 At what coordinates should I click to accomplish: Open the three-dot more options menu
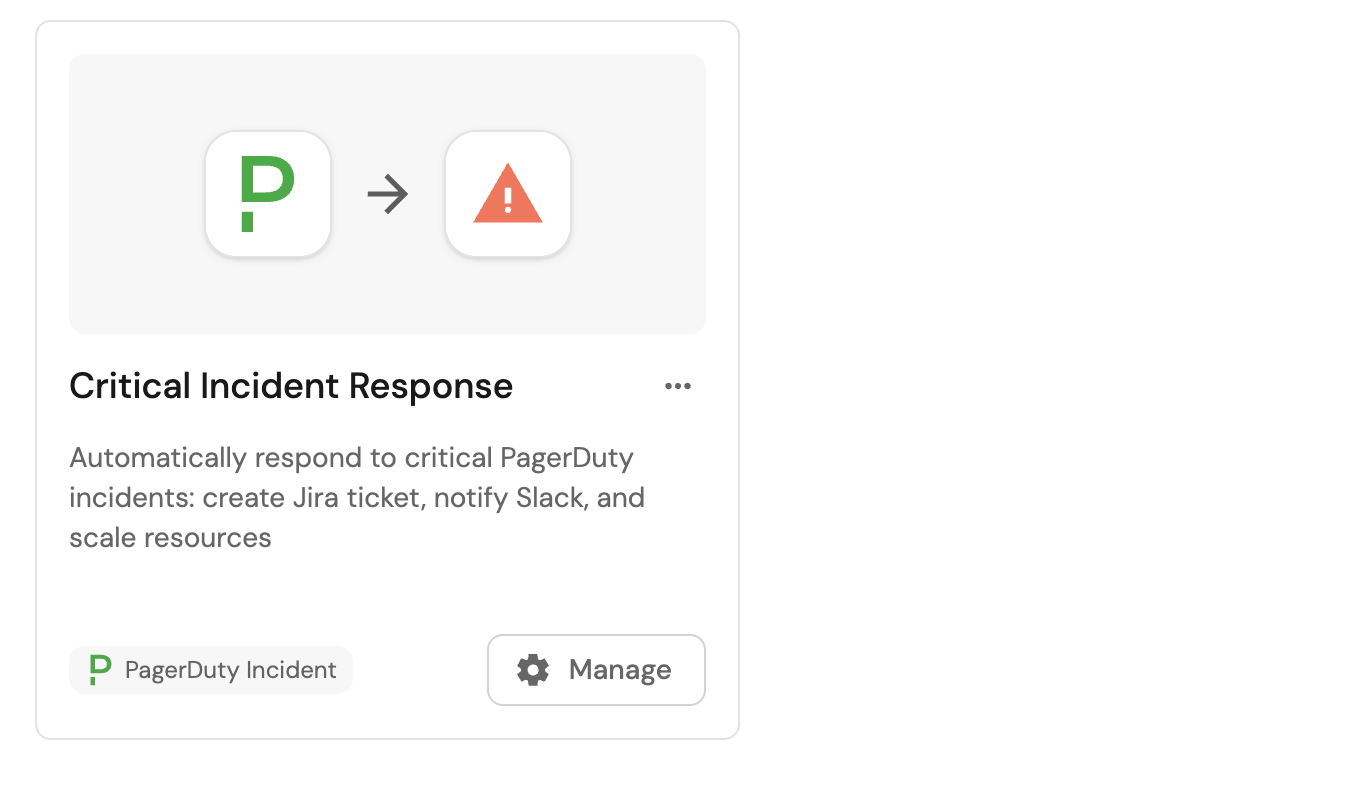tap(678, 387)
